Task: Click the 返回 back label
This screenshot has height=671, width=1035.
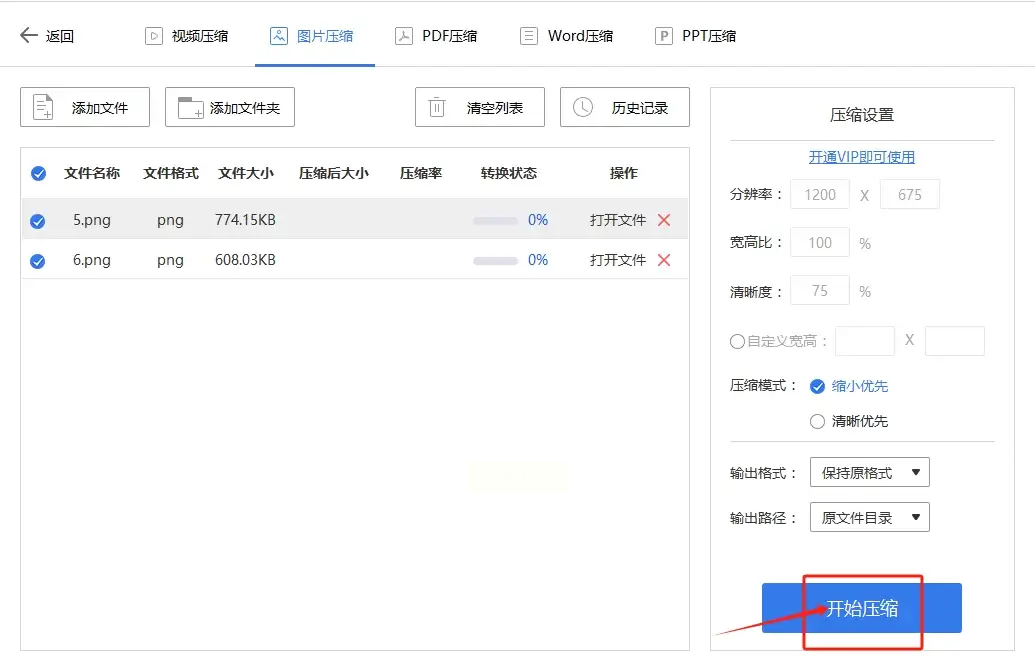Action: (59, 36)
